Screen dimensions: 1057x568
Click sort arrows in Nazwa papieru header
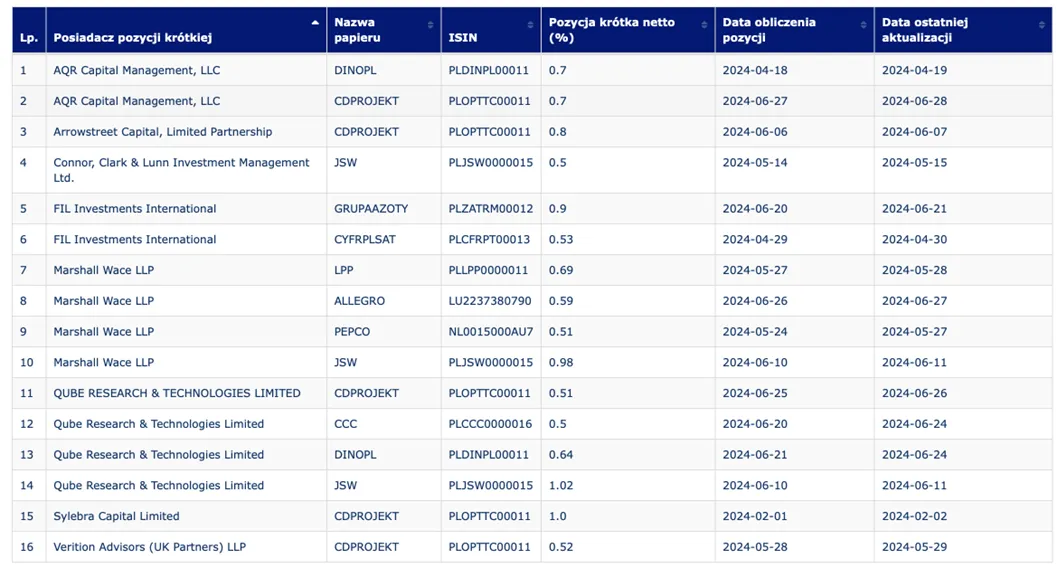(430, 26)
